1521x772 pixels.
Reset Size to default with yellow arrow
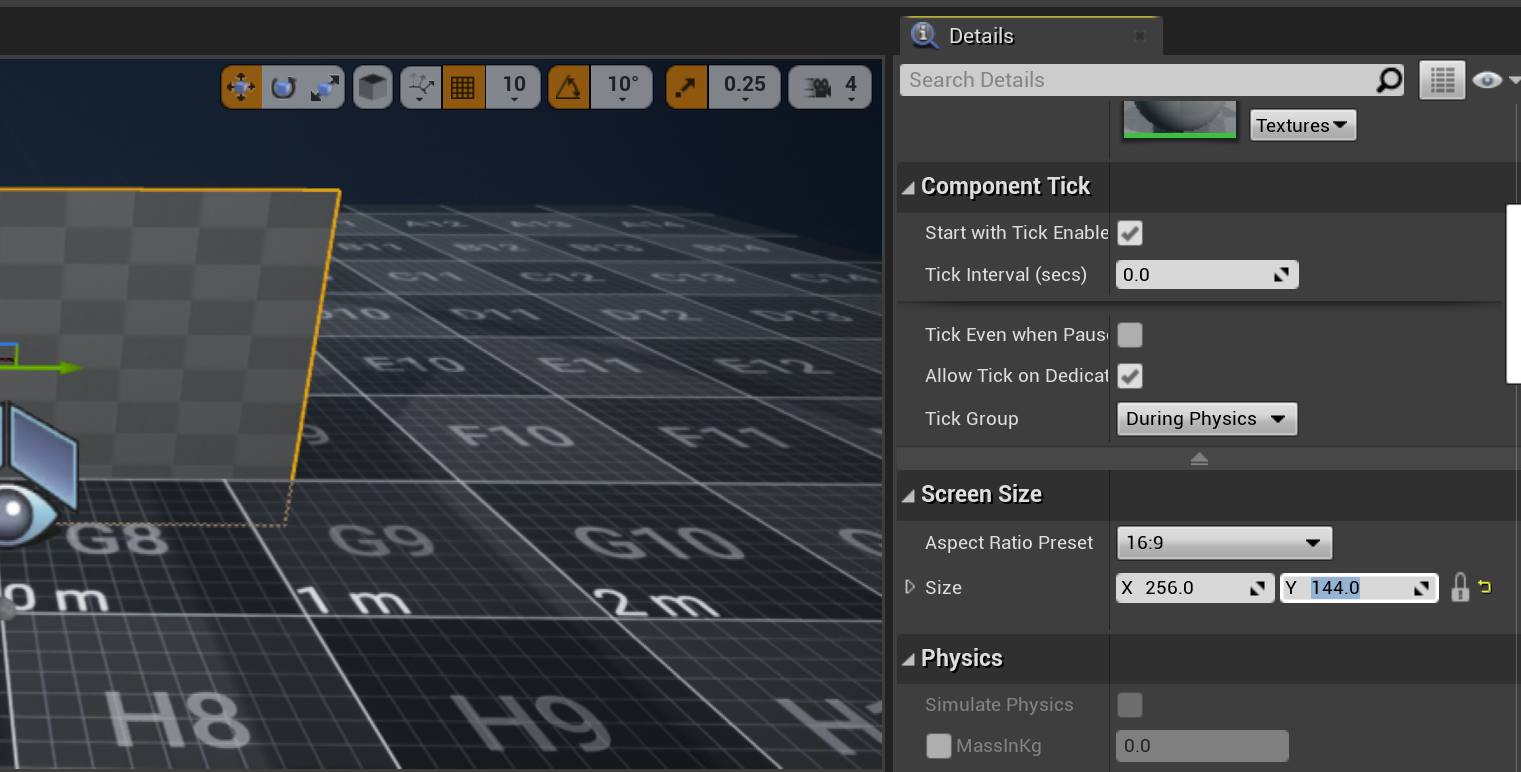tap(1485, 587)
